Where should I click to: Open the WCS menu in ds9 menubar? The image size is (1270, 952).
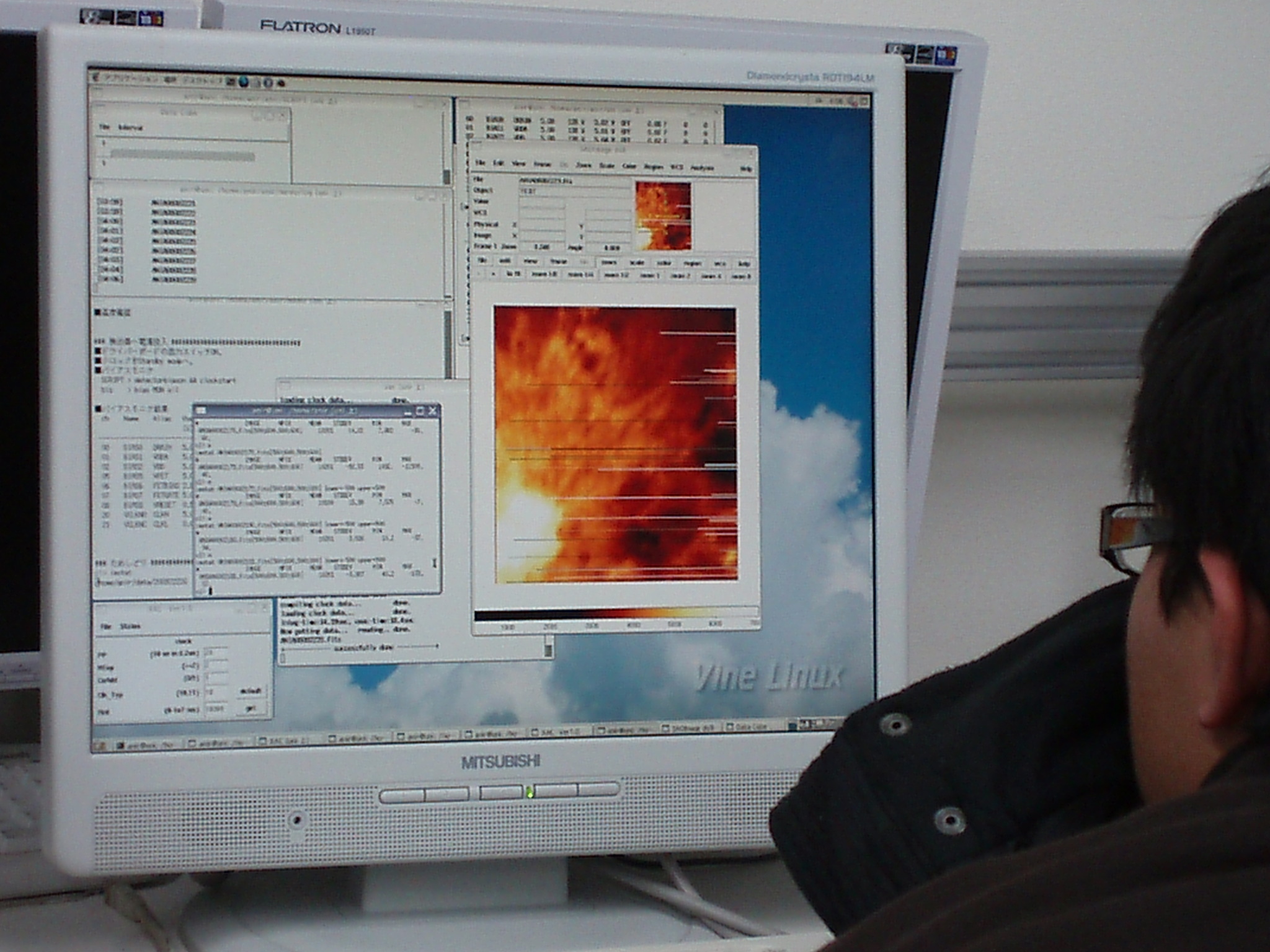coord(677,167)
